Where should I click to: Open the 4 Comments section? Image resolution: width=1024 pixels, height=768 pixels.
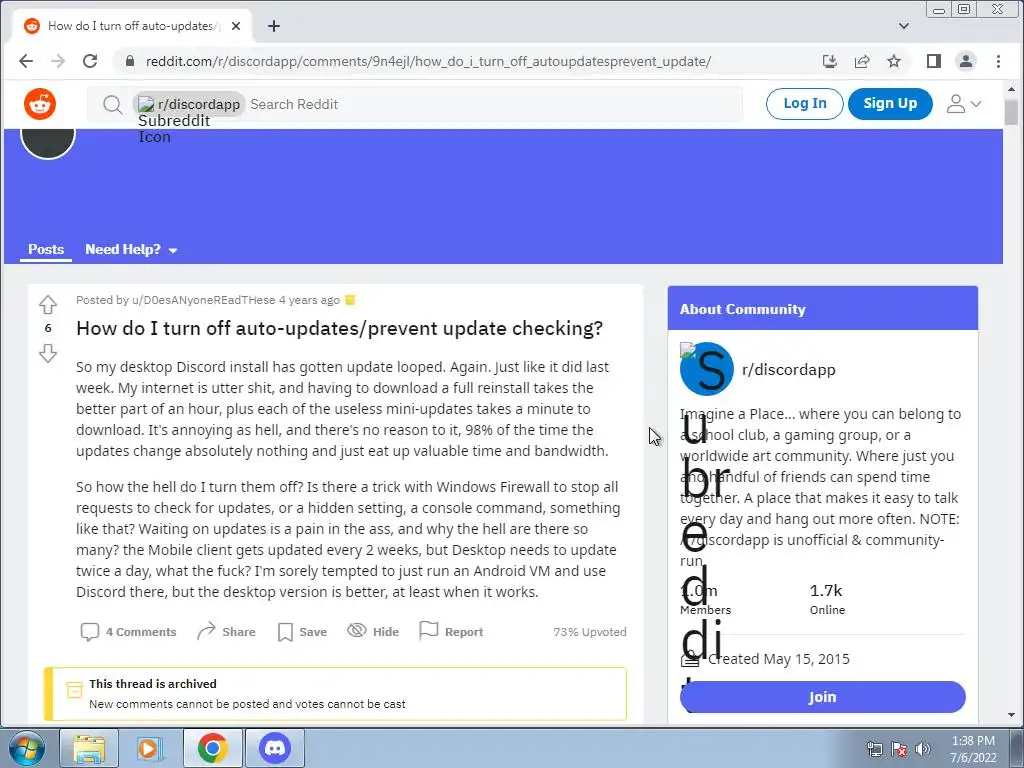pos(128,632)
